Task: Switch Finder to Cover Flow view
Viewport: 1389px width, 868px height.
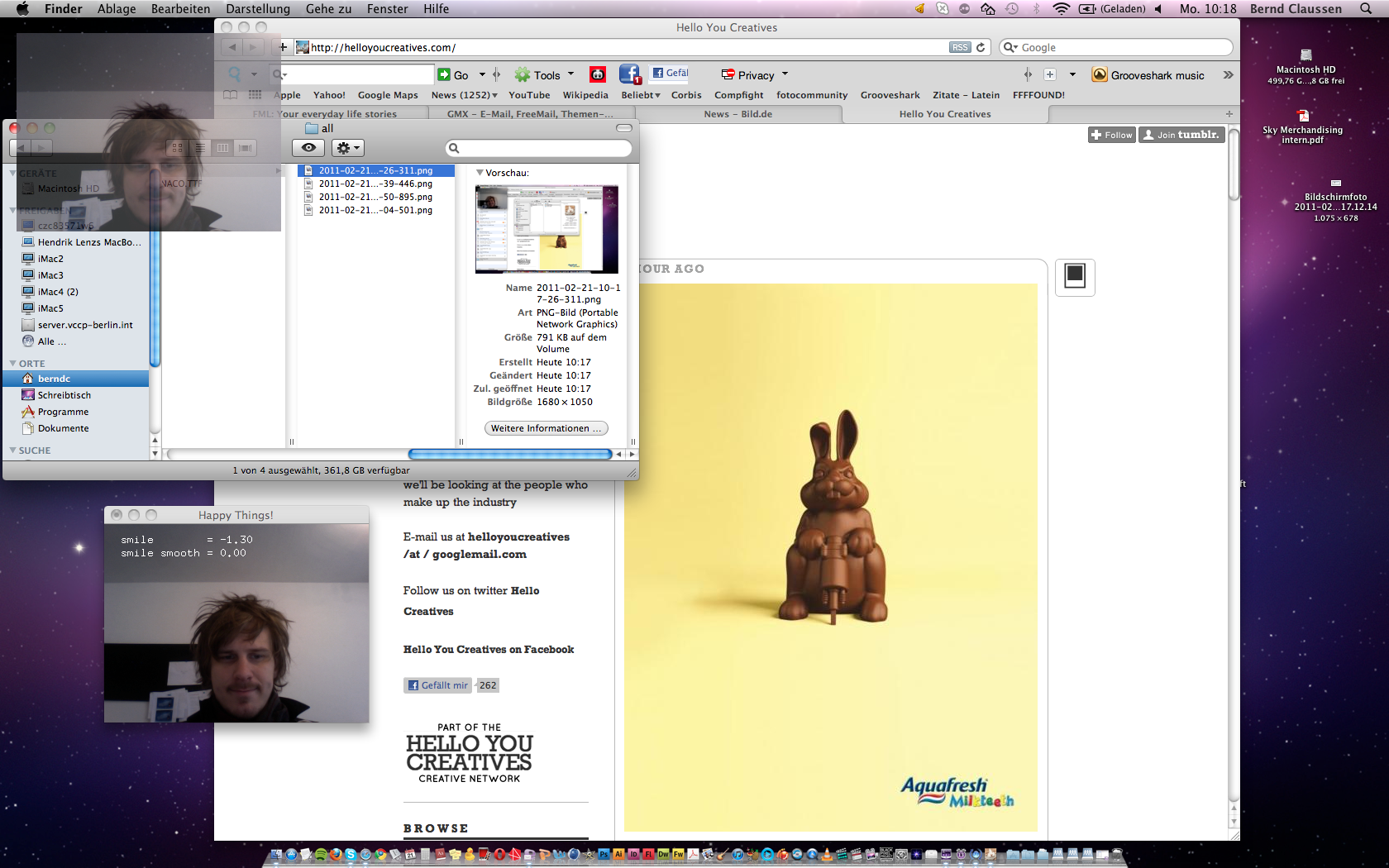Action: (x=245, y=148)
